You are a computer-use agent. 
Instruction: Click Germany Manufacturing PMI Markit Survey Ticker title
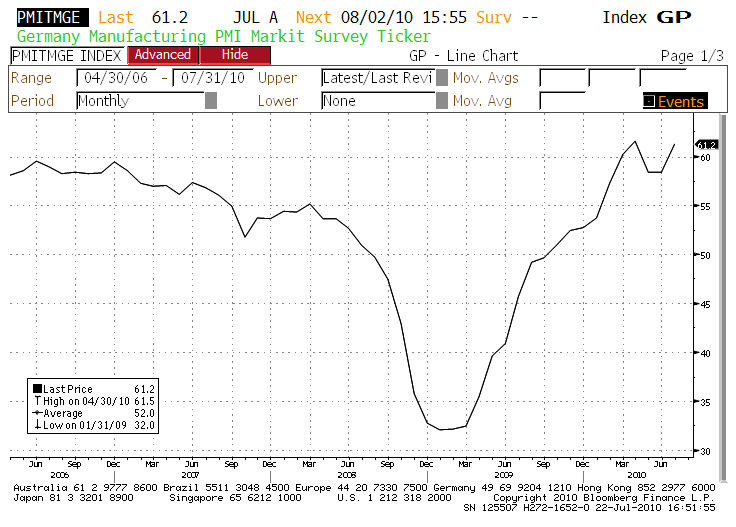(223, 37)
